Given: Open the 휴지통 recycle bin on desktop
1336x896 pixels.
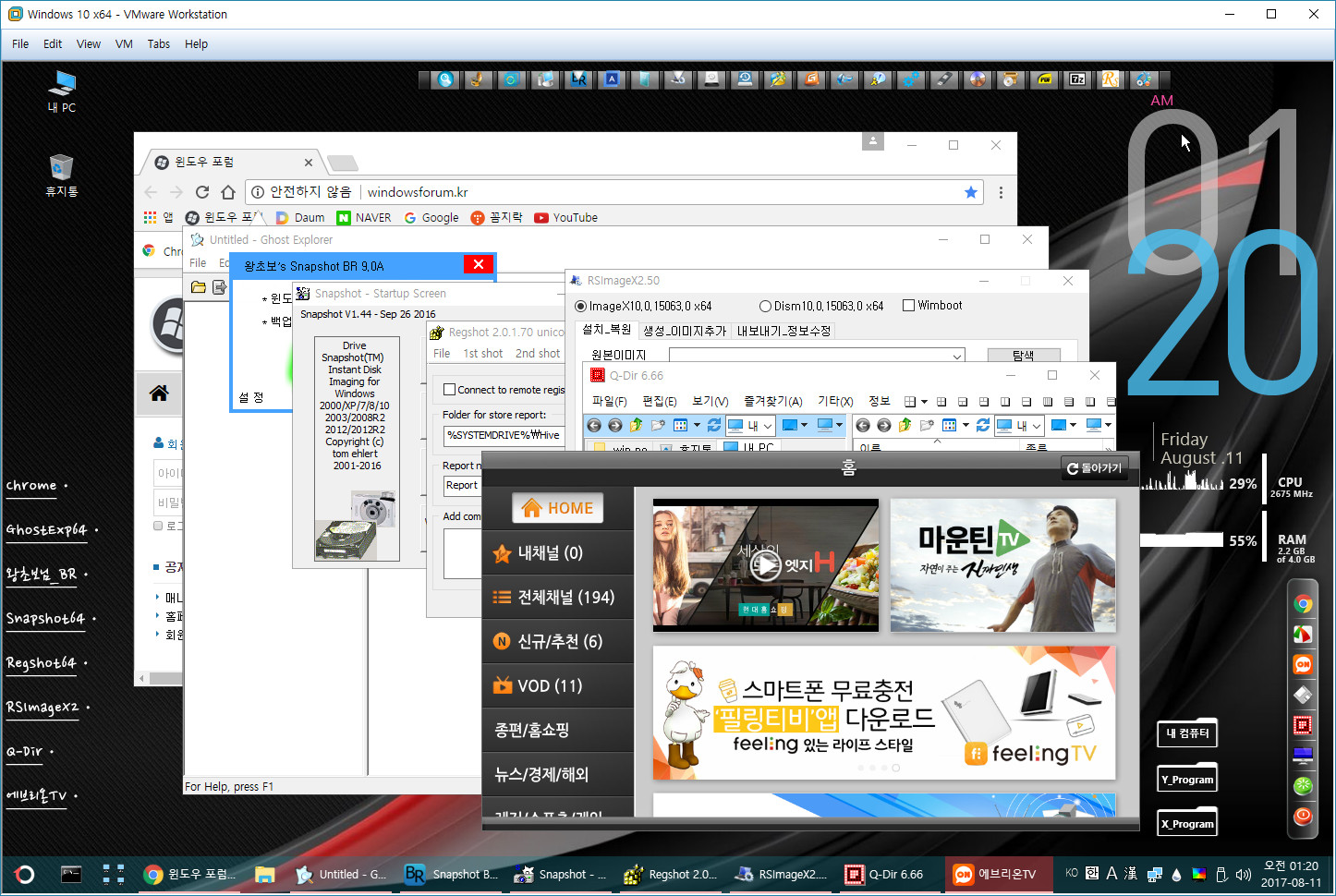Looking at the screenshot, I should click(62, 175).
